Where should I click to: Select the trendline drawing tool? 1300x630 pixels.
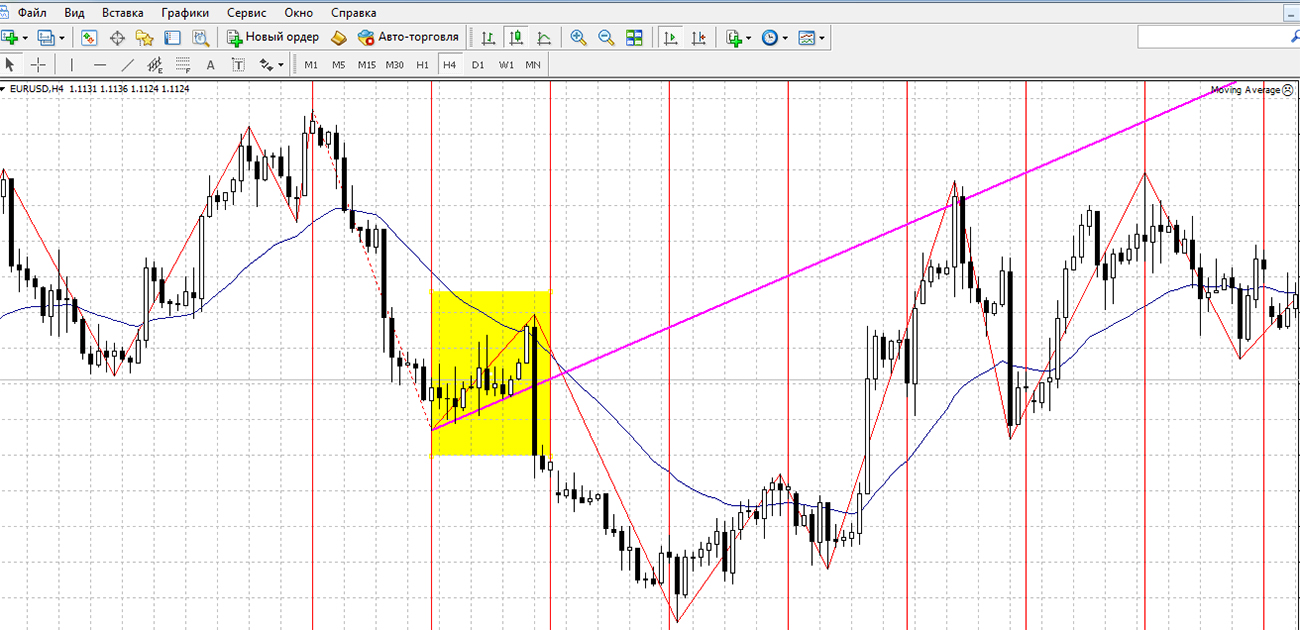point(127,65)
